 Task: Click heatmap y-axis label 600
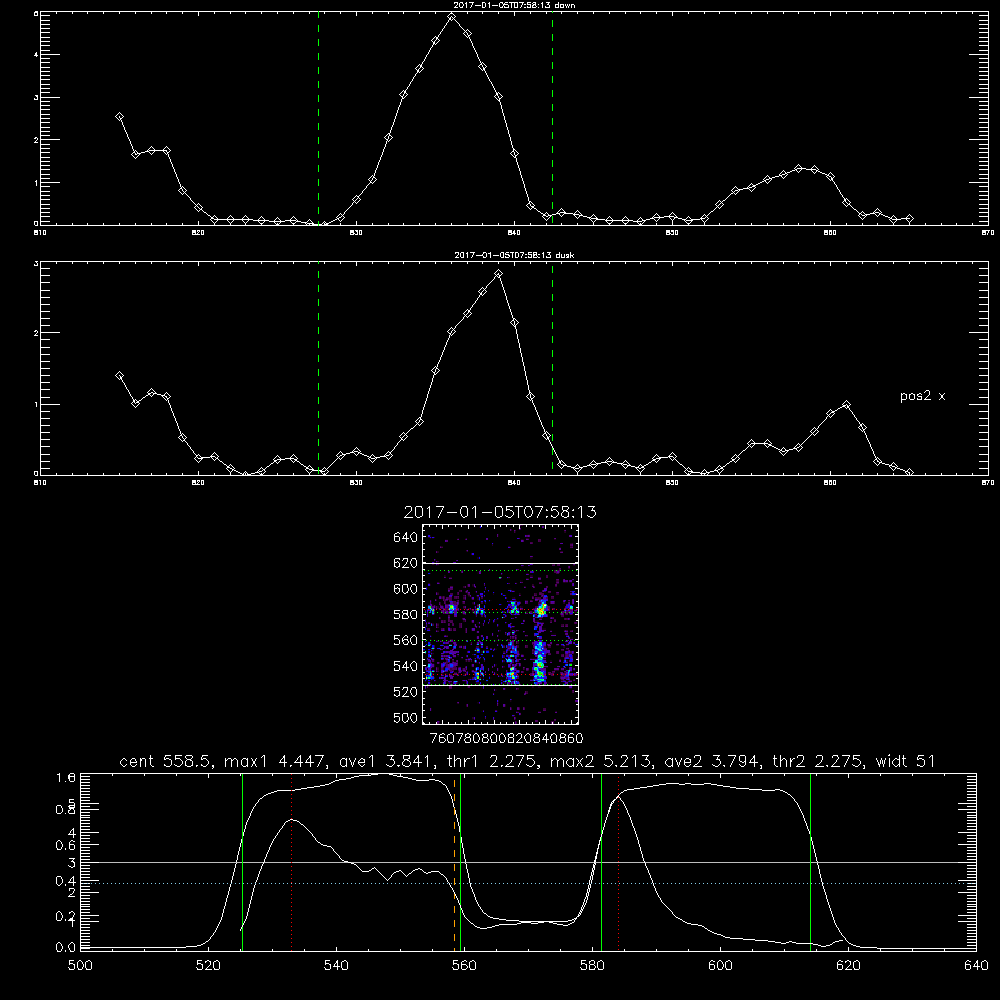click(x=406, y=589)
